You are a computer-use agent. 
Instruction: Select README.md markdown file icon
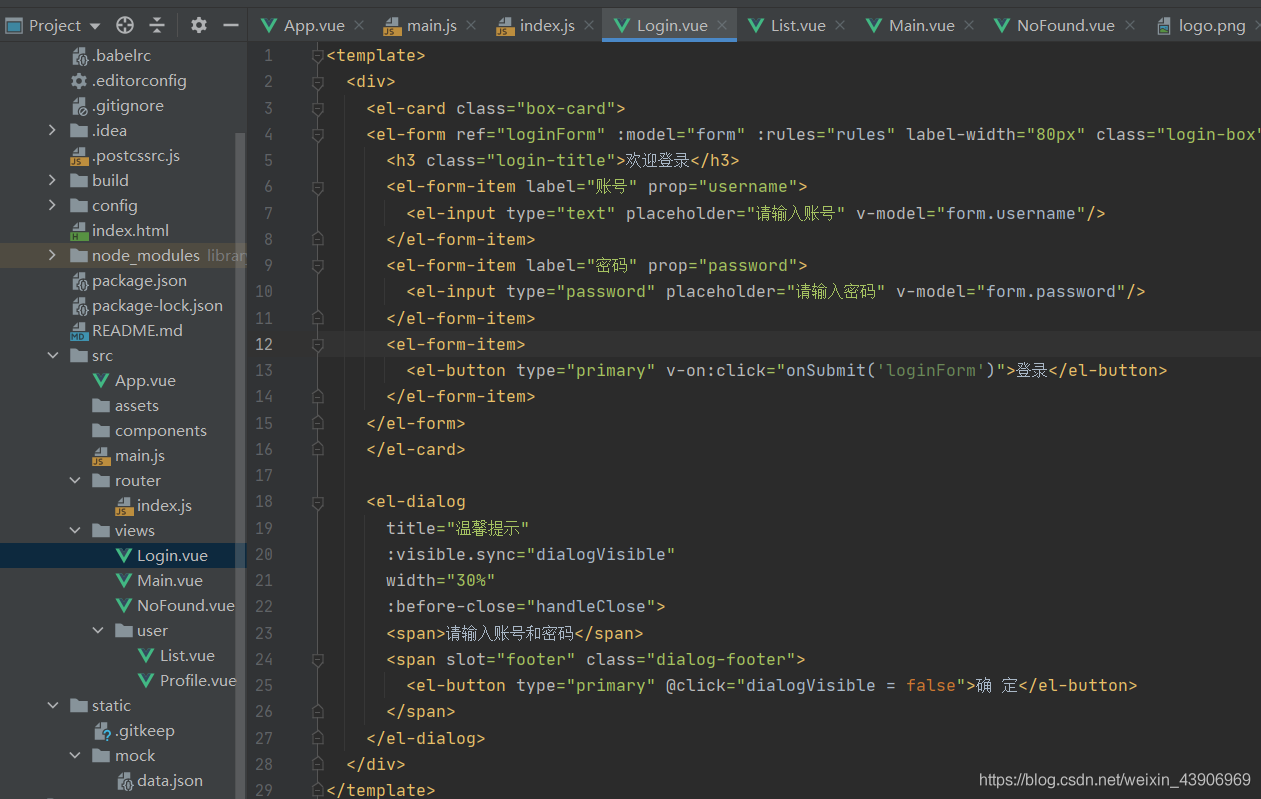79,331
